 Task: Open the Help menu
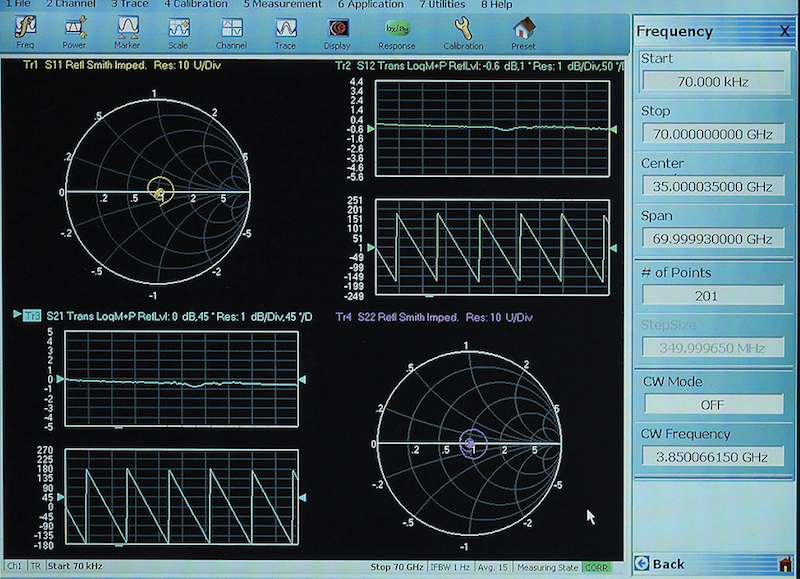tap(496, 4)
